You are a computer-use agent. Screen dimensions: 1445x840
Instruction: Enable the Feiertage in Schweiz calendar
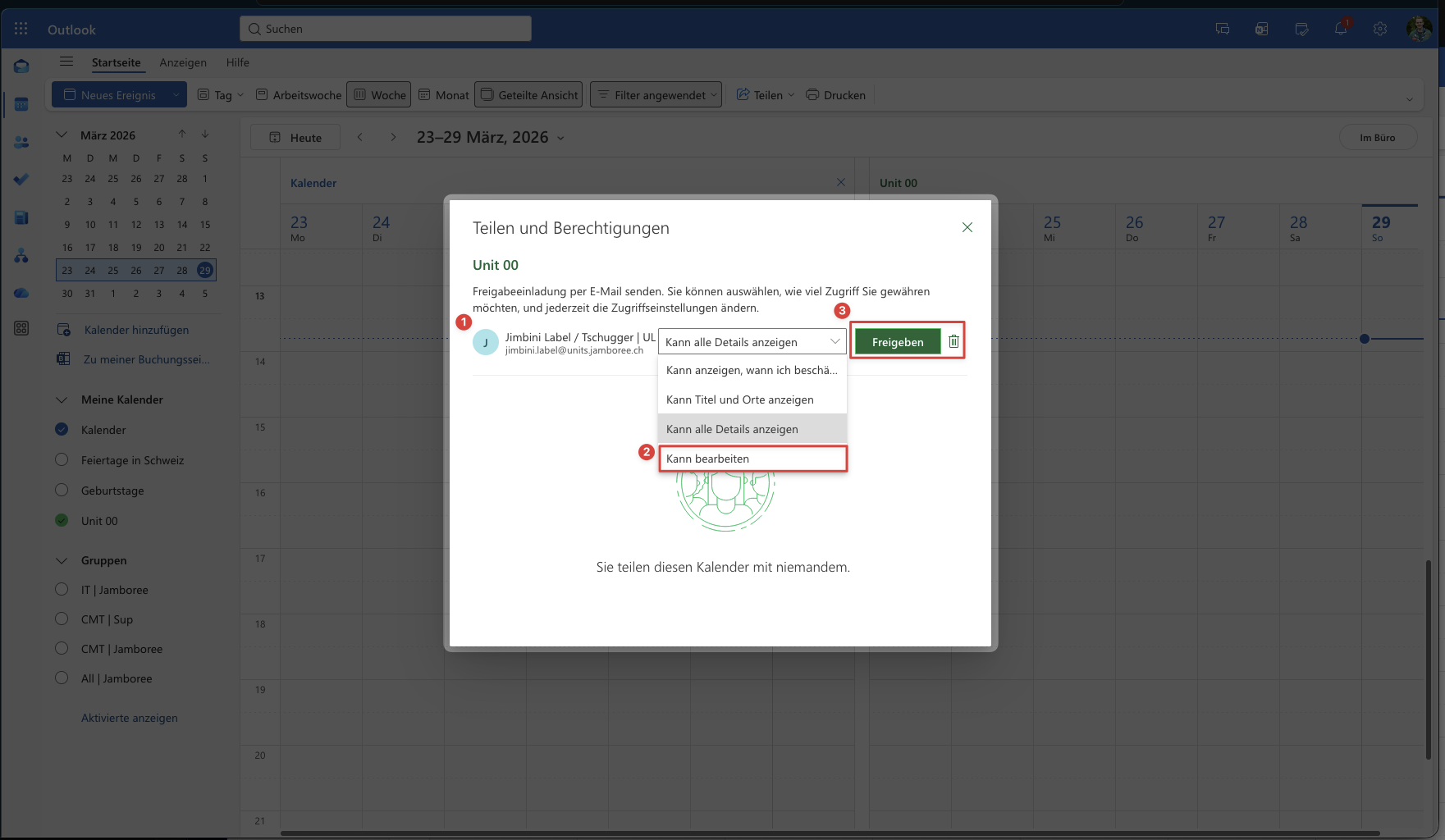(x=62, y=459)
